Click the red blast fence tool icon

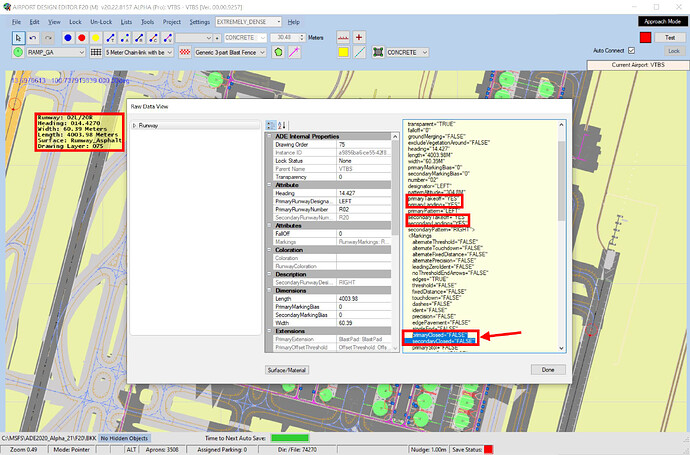(x=185, y=52)
